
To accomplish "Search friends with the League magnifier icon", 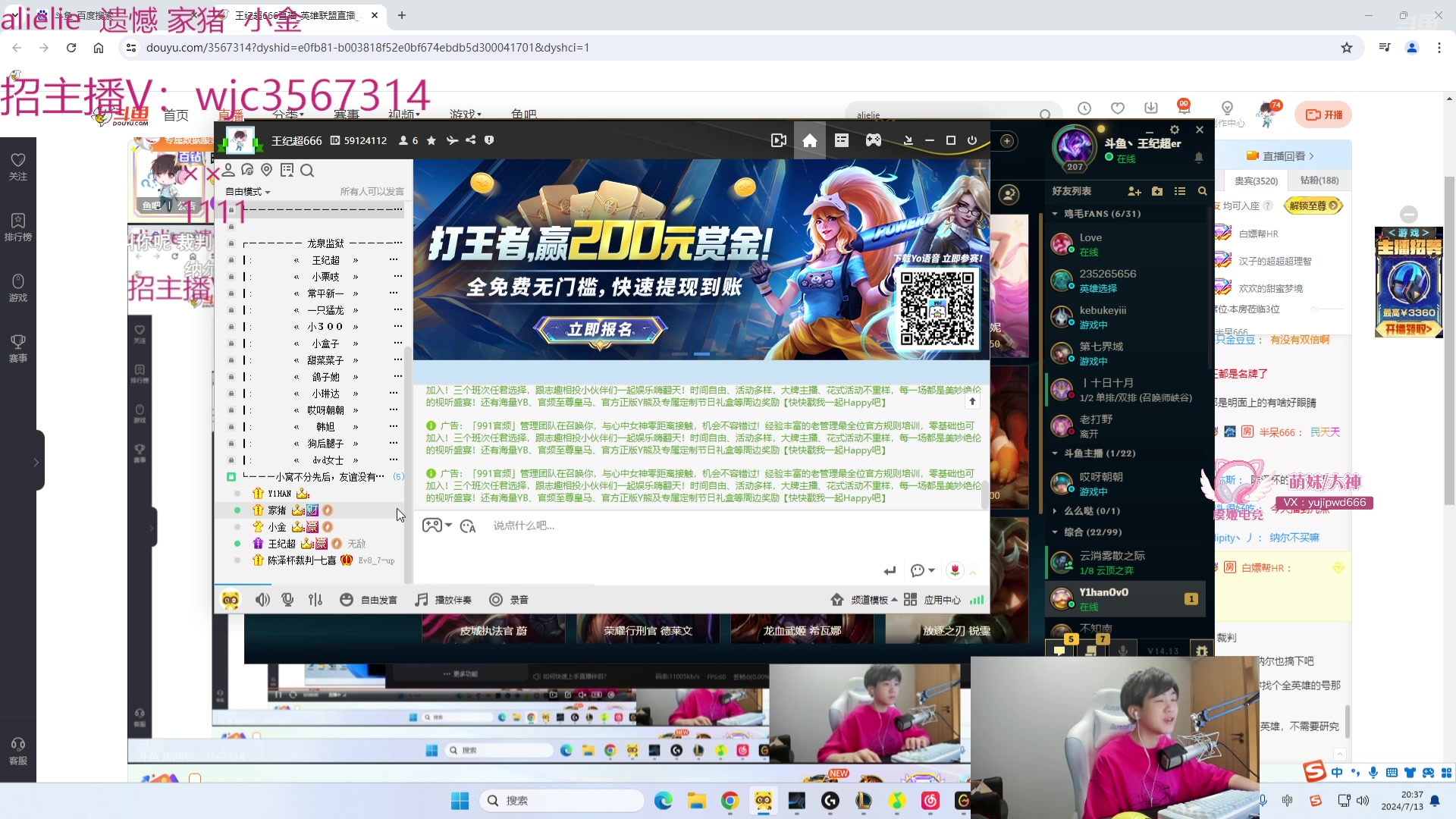I will point(1202,191).
